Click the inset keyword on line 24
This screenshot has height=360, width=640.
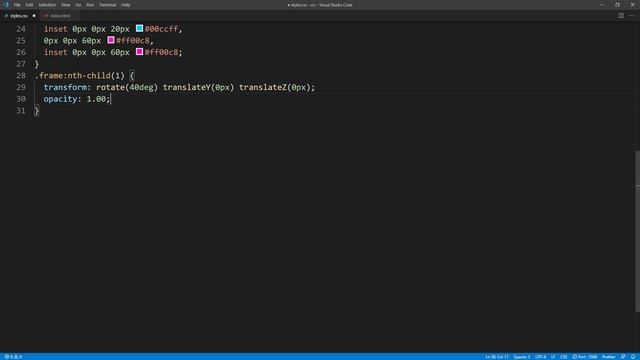[56, 29]
